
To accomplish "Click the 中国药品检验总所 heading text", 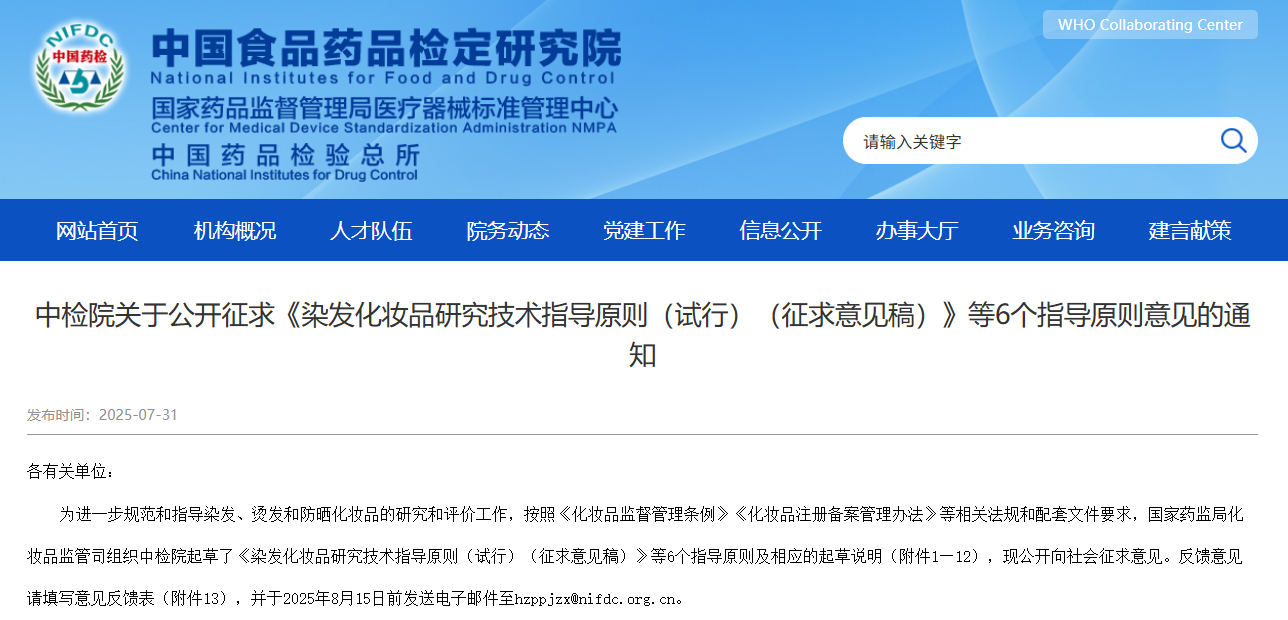I will (x=286, y=156).
